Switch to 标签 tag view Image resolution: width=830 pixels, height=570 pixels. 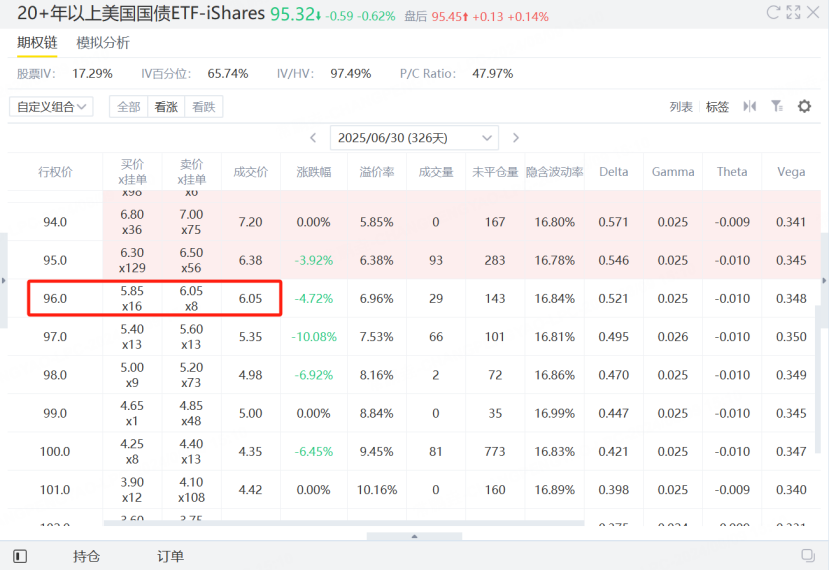(717, 107)
